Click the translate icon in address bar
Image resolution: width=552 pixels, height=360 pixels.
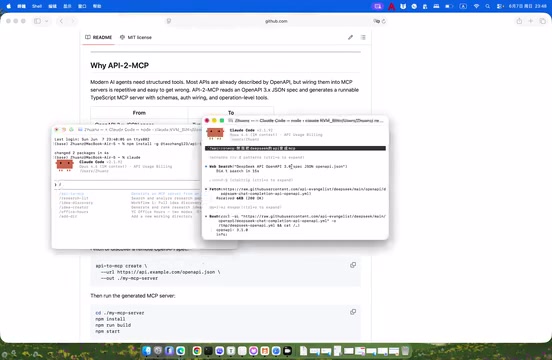(x=376, y=21)
